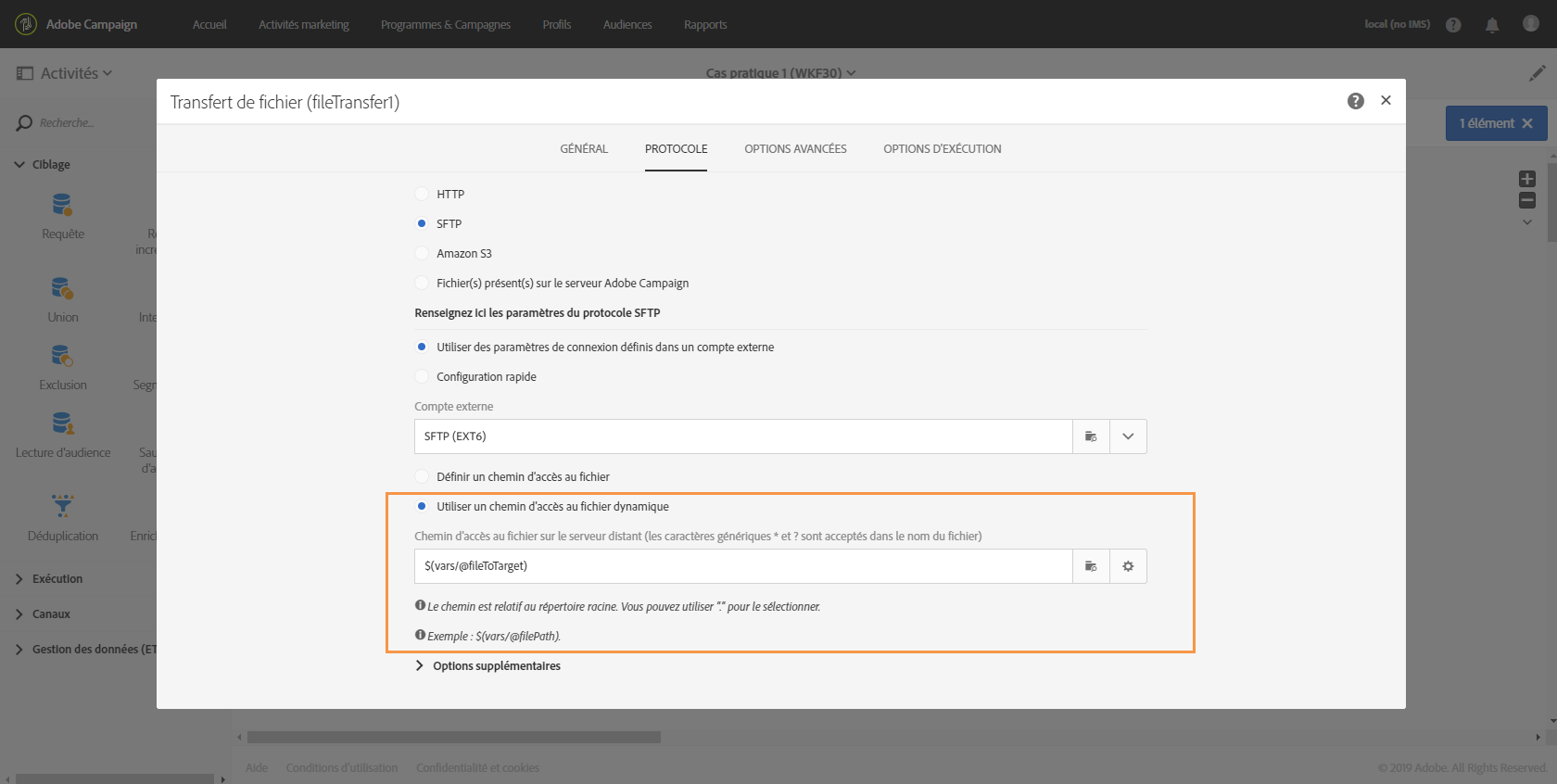
Task: Click the local (no IMS) account label
Action: (x=1397, y=24)
